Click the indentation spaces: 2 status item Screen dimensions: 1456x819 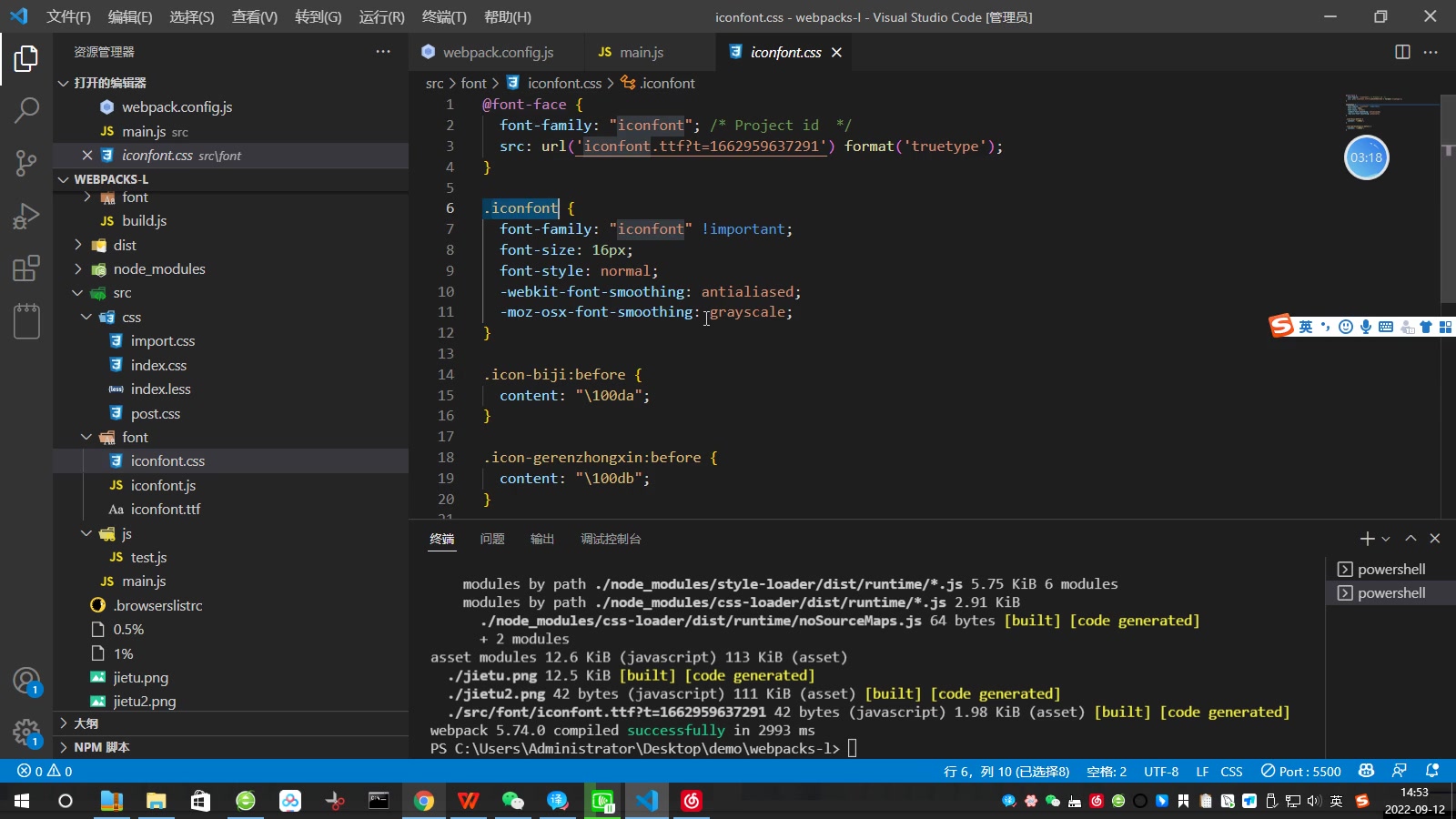click(1107, 771)
